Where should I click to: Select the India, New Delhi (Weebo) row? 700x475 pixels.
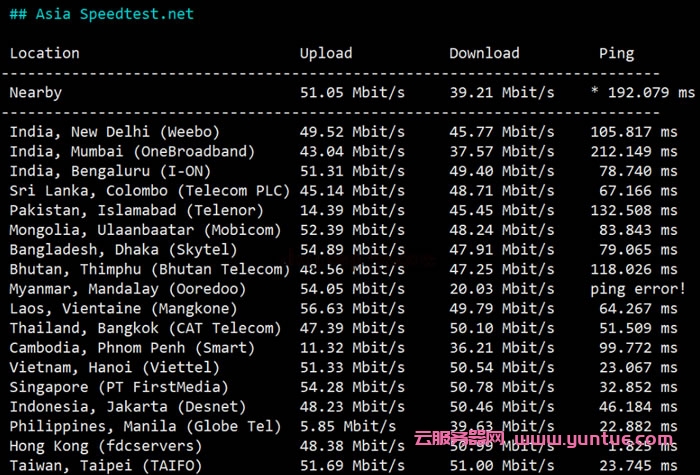114,131
